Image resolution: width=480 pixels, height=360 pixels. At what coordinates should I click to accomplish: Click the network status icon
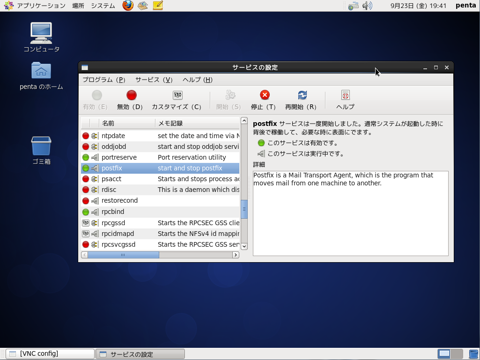coord(353,6)
